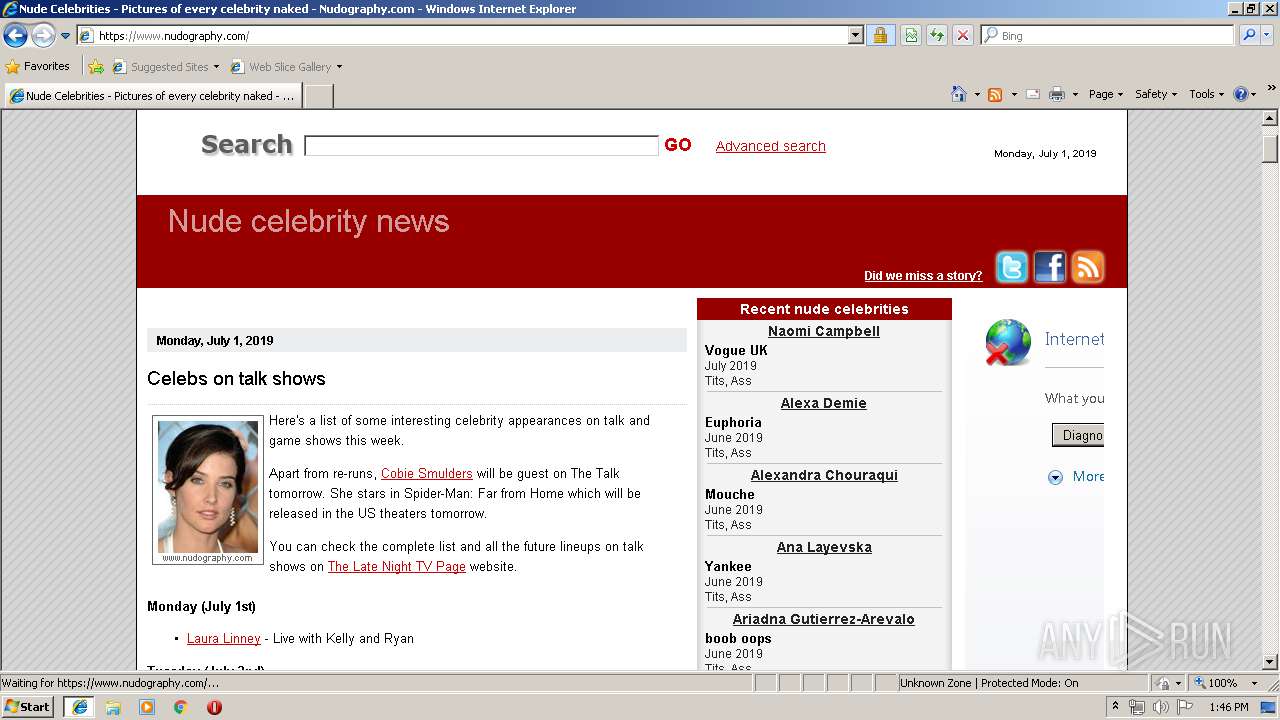The width and height of the screenshot is (1280, 720).
Task: Open the zoom level dropdown arrow
Action: point(1254,683)
